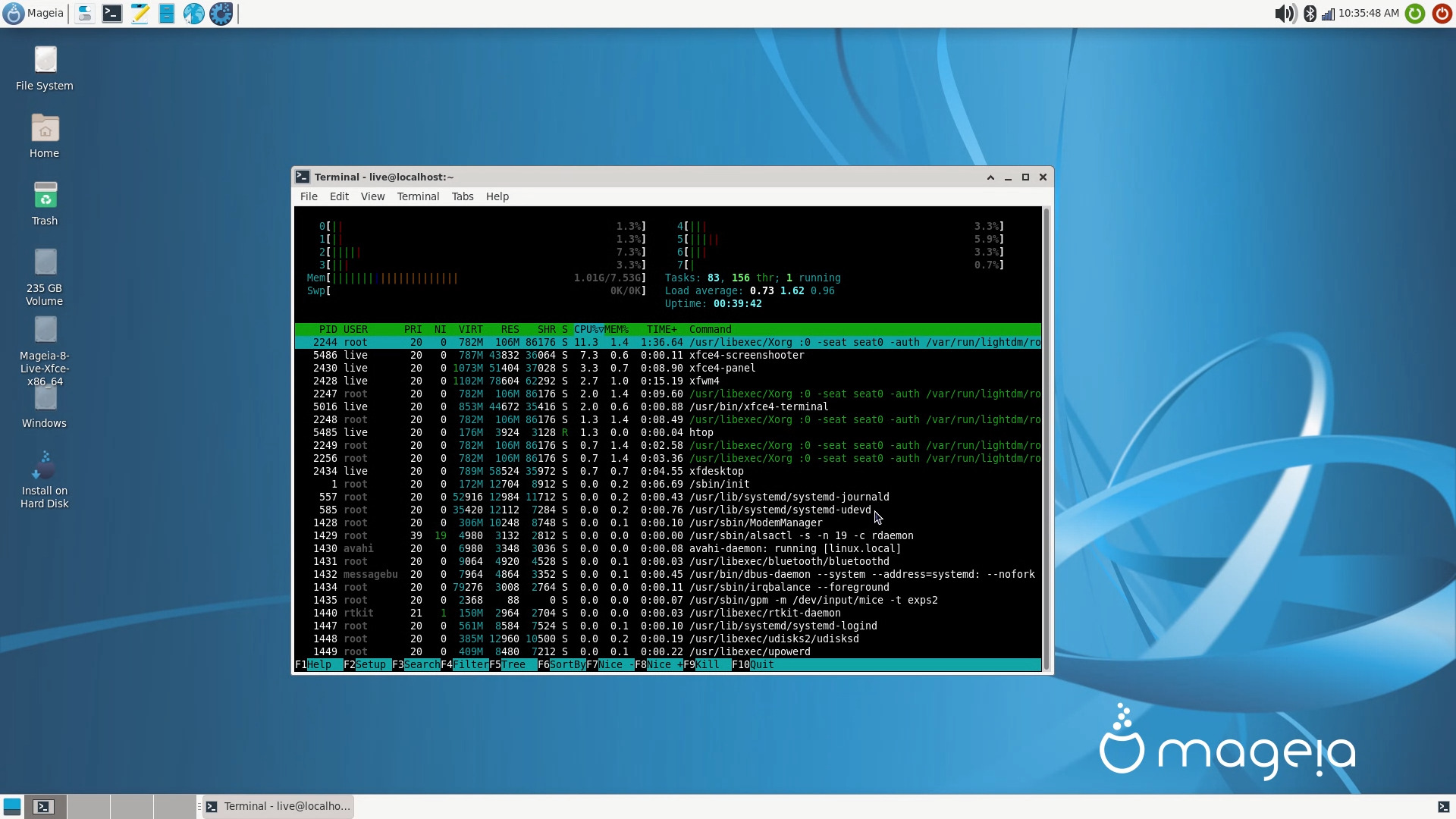Click the green update notifier tray icon
Screen dimensions: 1456x819
click(1415, 13)
